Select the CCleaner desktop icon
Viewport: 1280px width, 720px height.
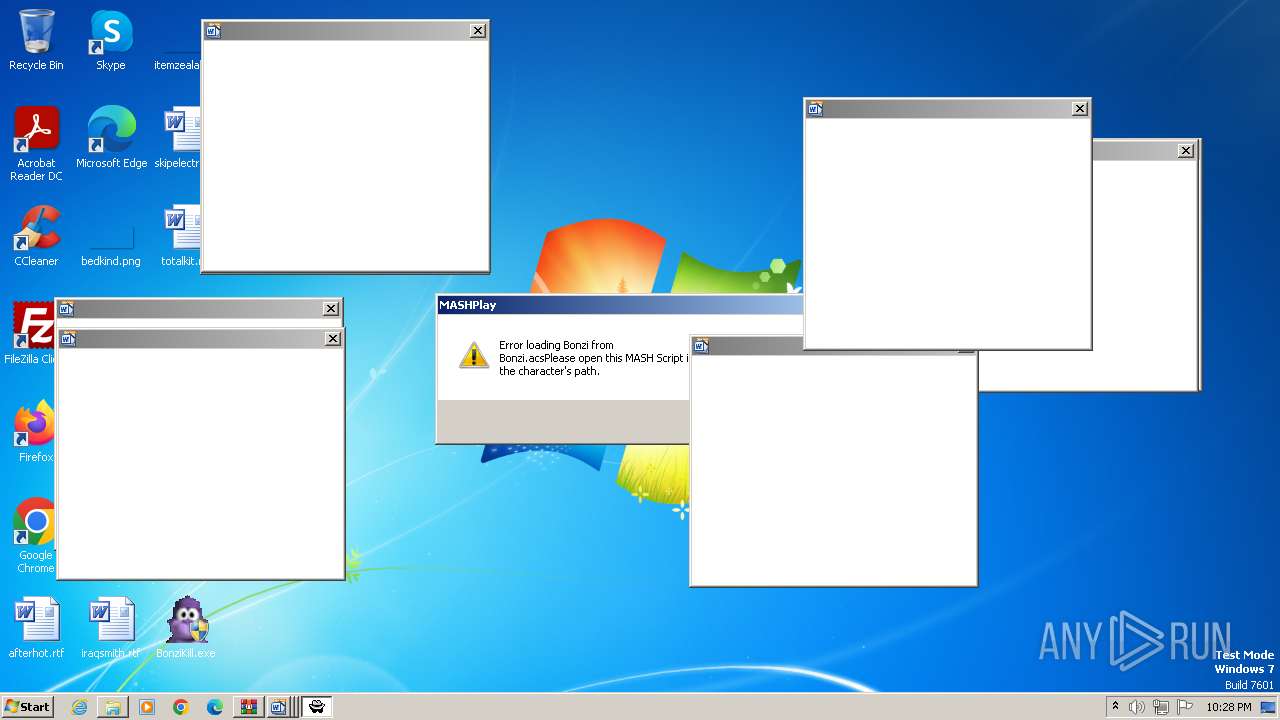click(x=36, y=235)
